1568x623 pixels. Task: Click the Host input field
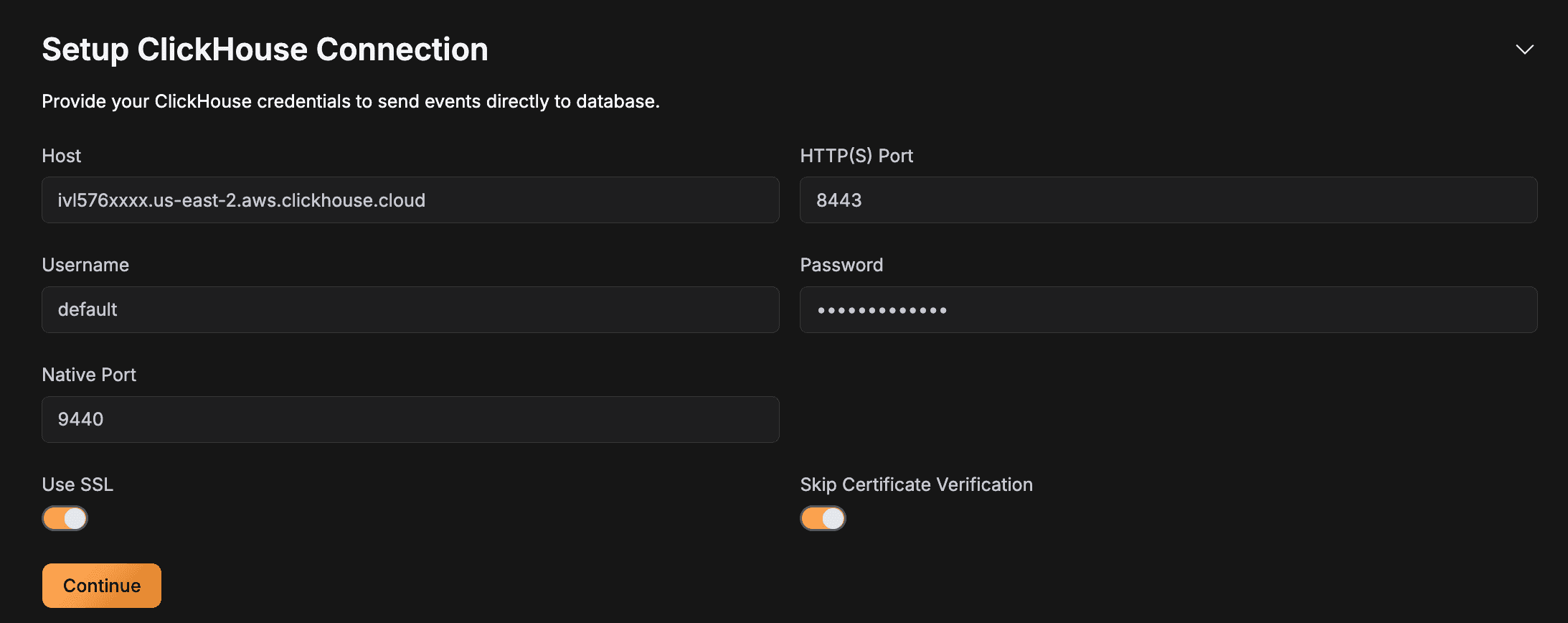[410, 200]
